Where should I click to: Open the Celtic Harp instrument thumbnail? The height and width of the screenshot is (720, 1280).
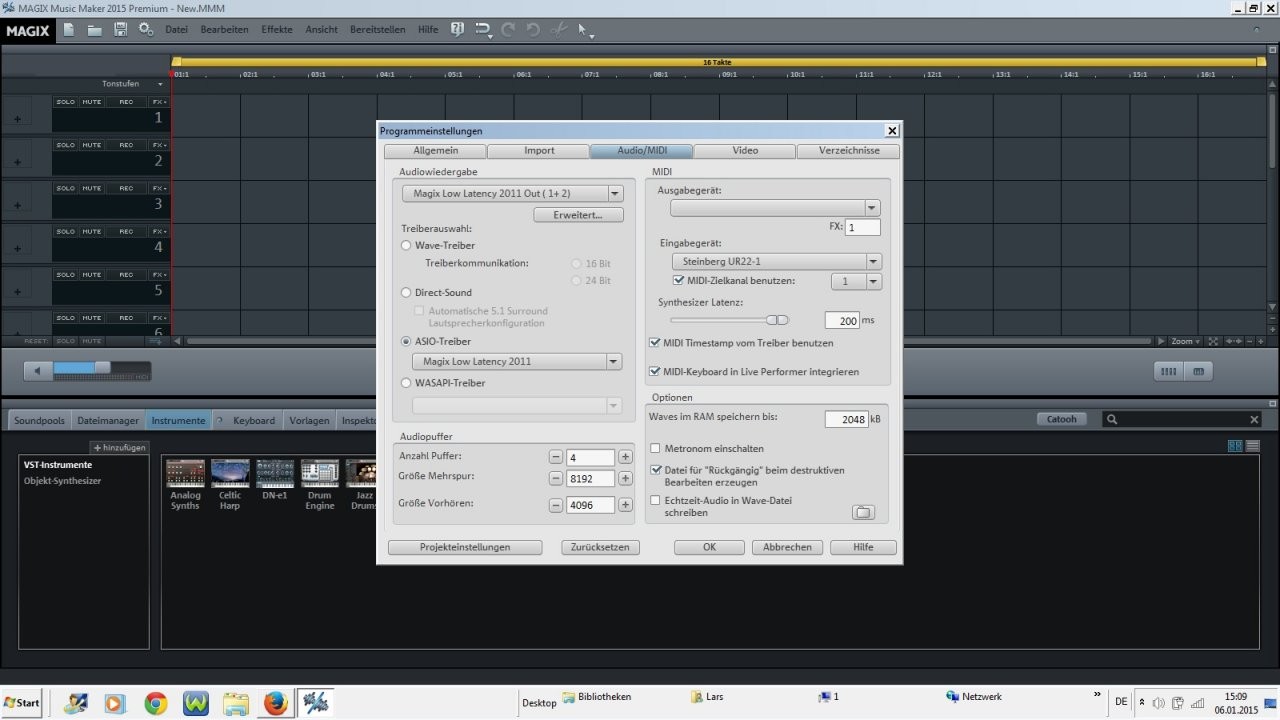point(230,474)
